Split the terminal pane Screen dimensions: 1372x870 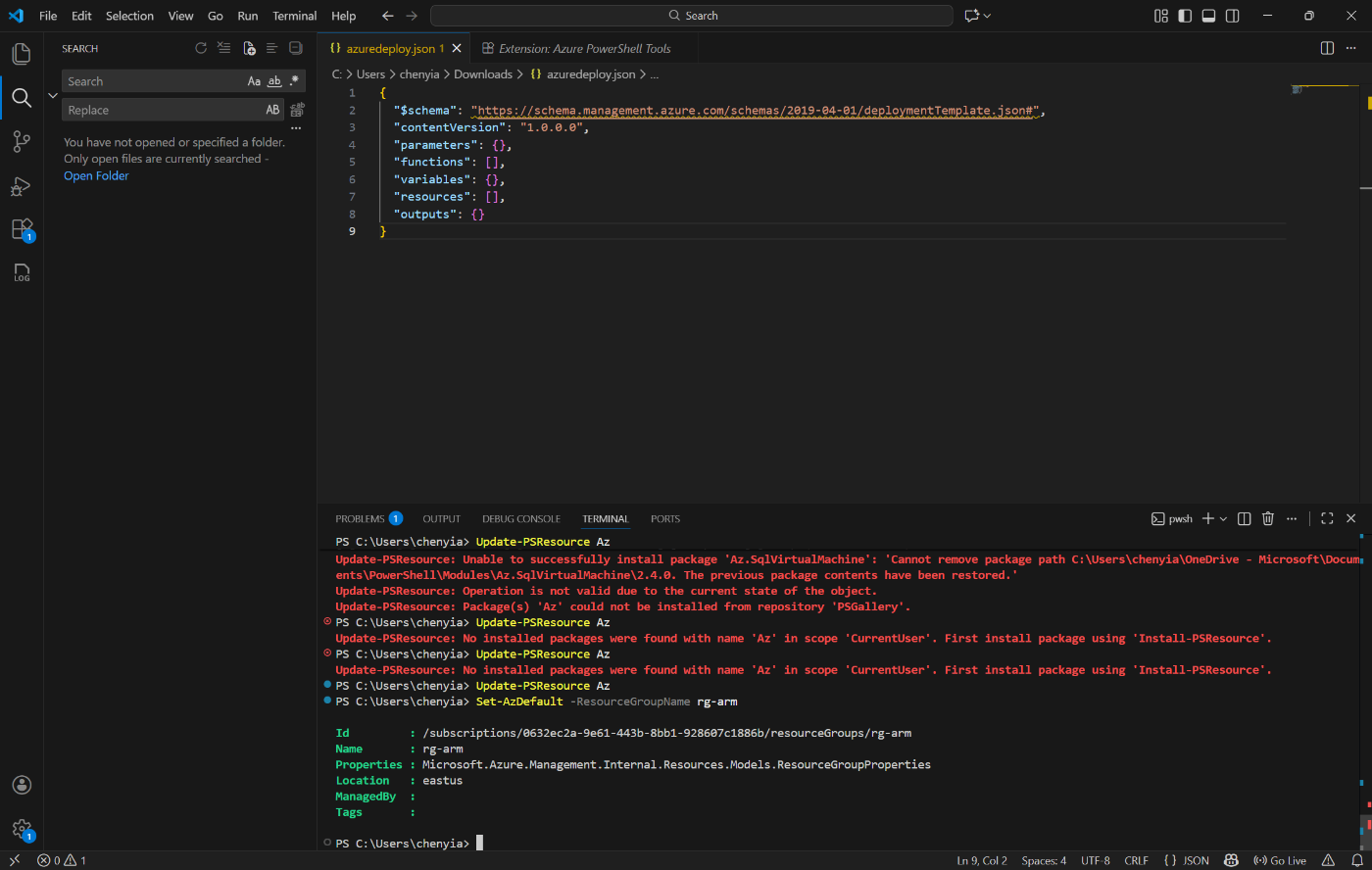pyautogui.click(x=1244, y=518)
